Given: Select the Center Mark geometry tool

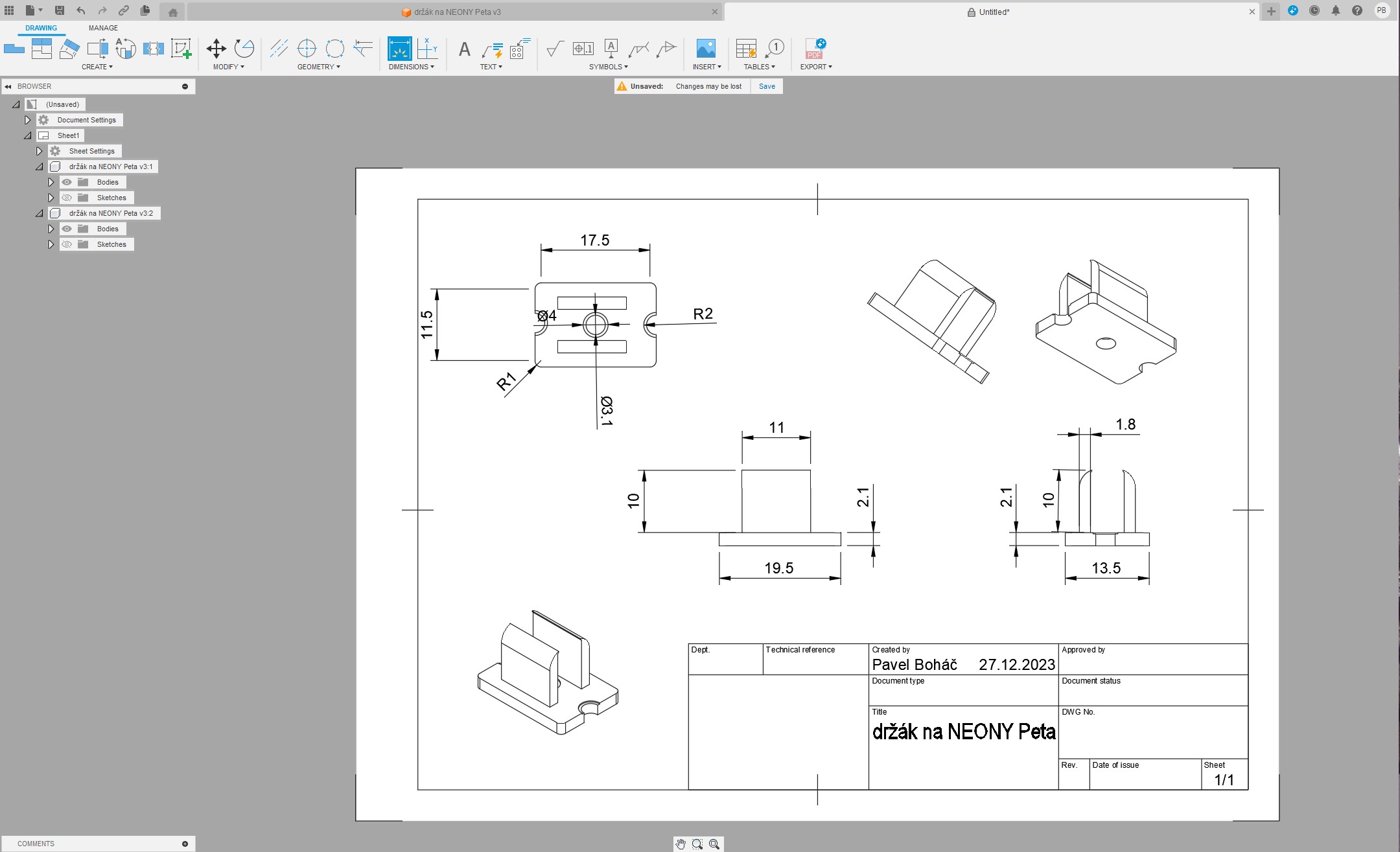Looking at the screenshot, I should (307, 49).
